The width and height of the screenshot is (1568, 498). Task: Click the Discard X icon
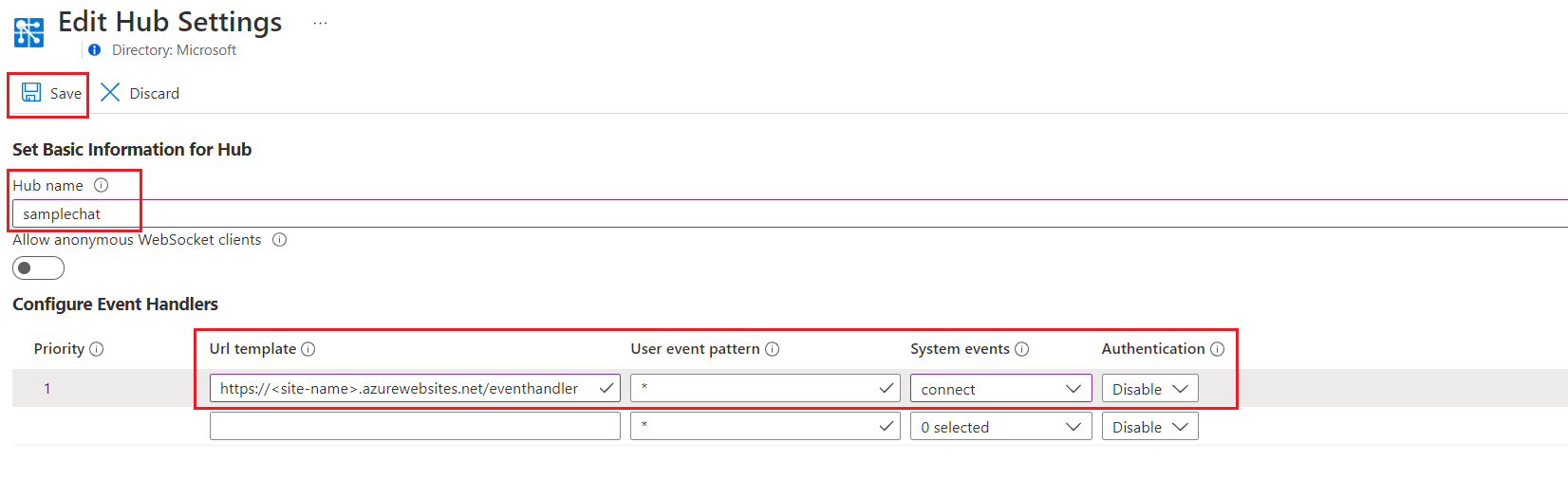click(110, 92)
